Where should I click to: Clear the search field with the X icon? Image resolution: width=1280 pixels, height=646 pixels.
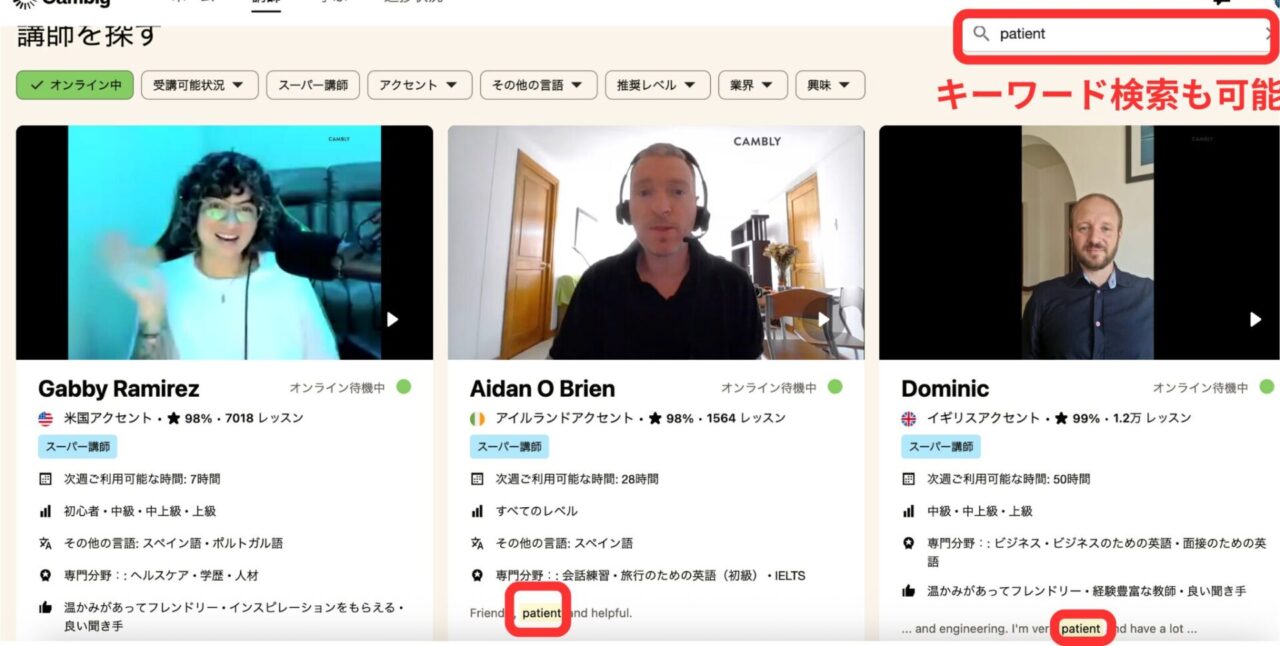click(x=1270, y=34)
